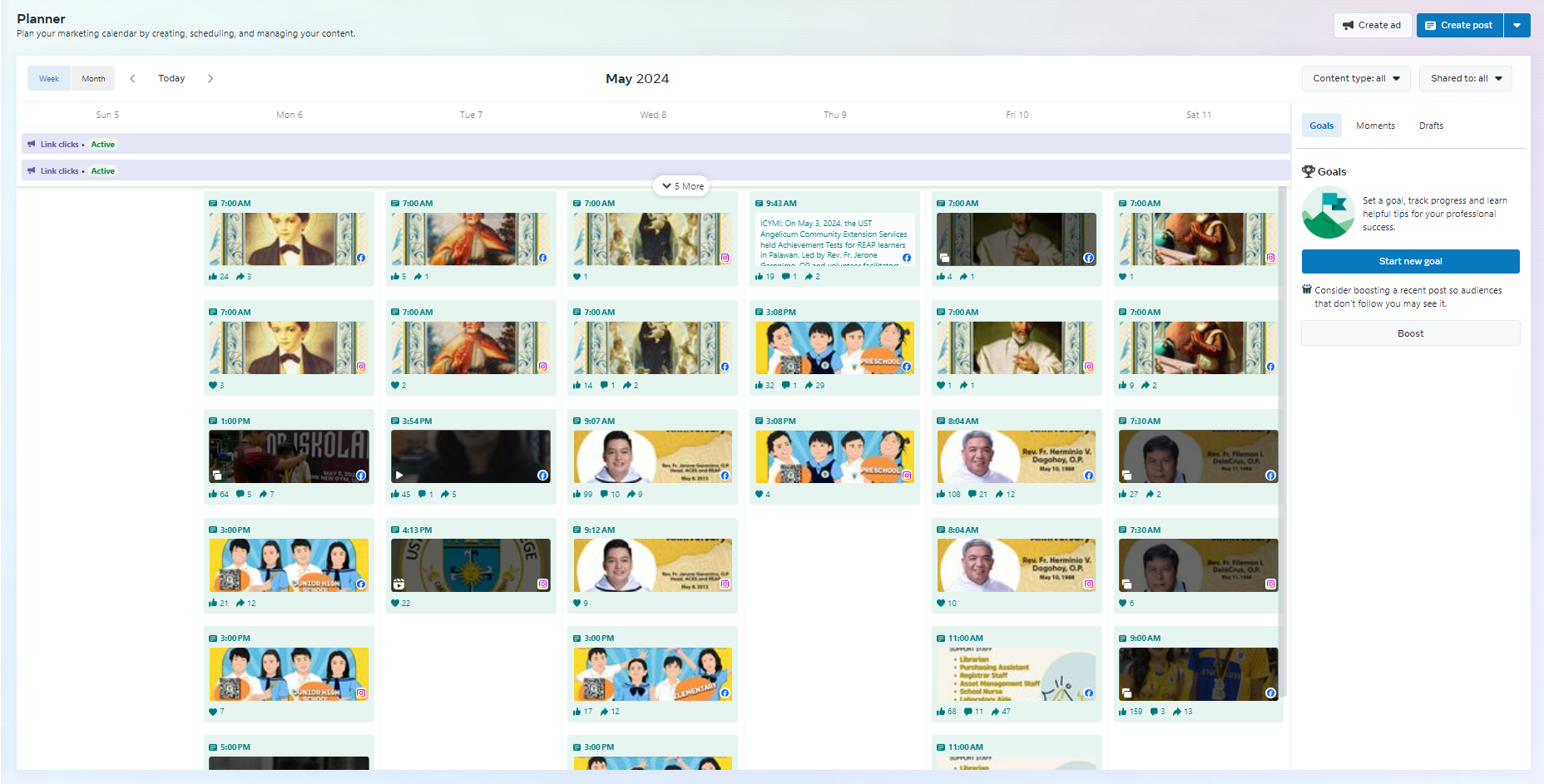Go to next week with right chevron

point(210,78)
